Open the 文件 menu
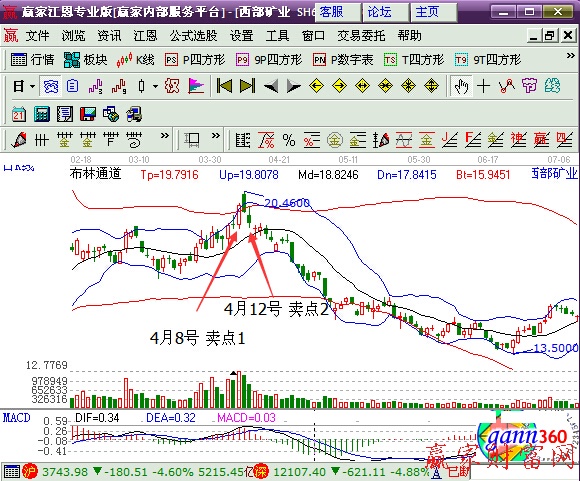This screenshot has width=580, height=481. point(37,36)
